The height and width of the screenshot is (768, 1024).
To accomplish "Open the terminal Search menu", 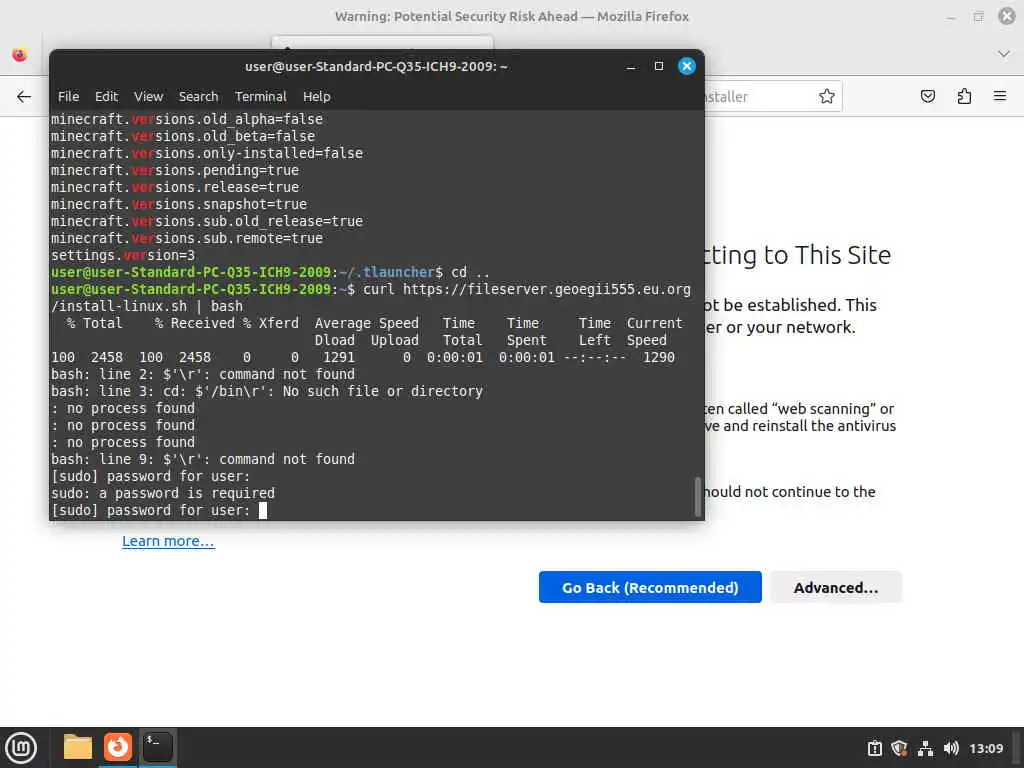I will [199, 97].
